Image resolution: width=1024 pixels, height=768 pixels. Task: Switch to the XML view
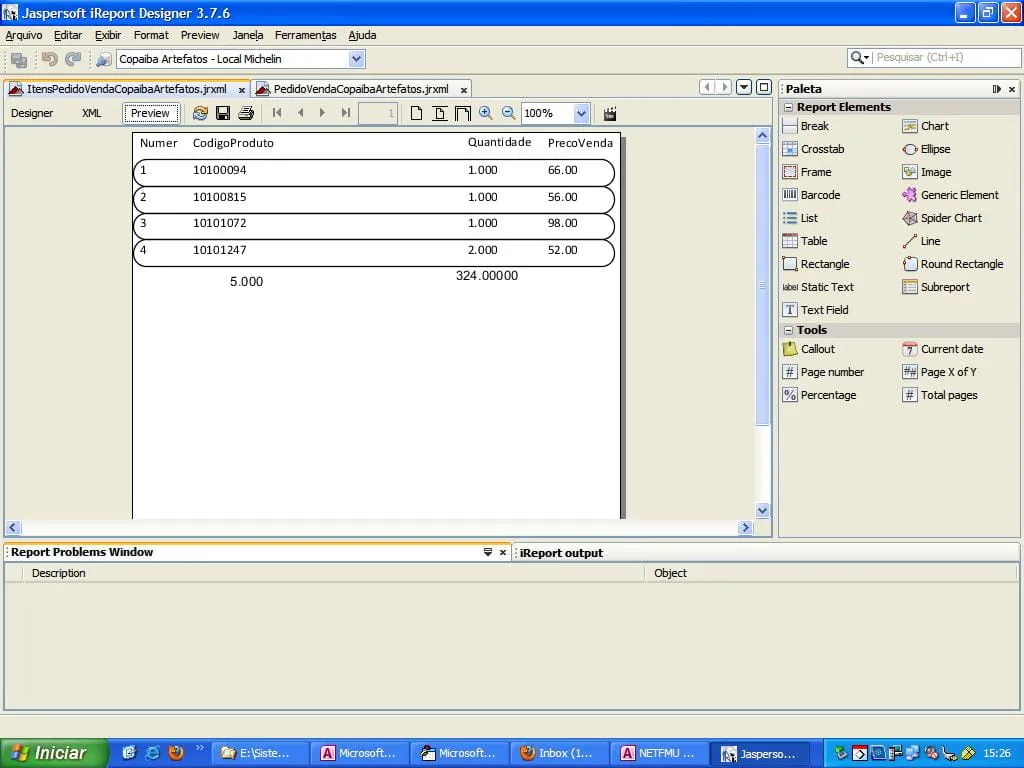point(92,113)
